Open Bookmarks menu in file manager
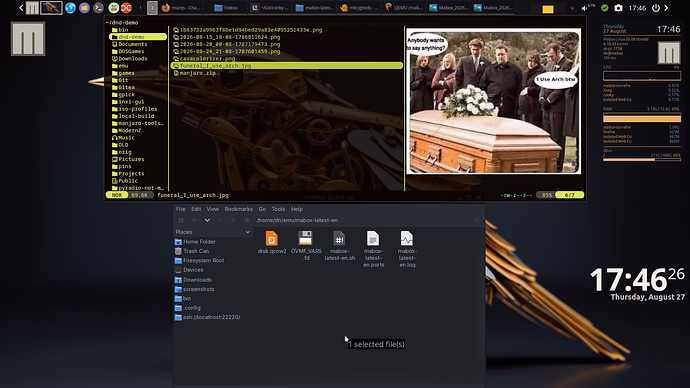 coord(239,209)
